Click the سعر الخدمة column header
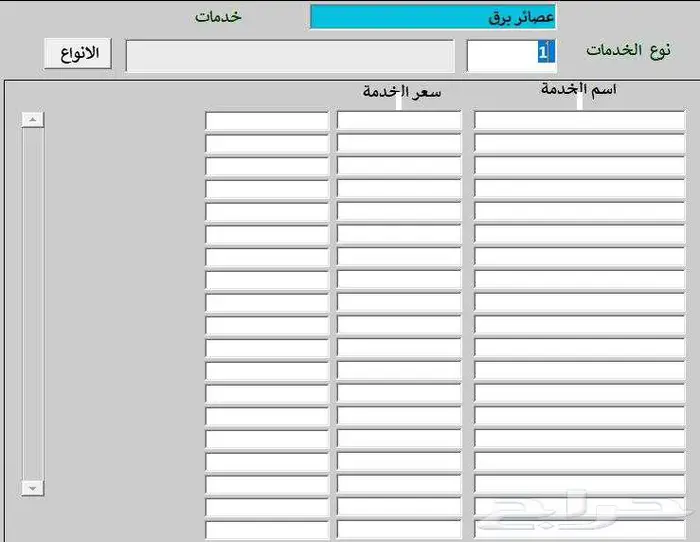This screenshot has width=700, height=542. 401,92
